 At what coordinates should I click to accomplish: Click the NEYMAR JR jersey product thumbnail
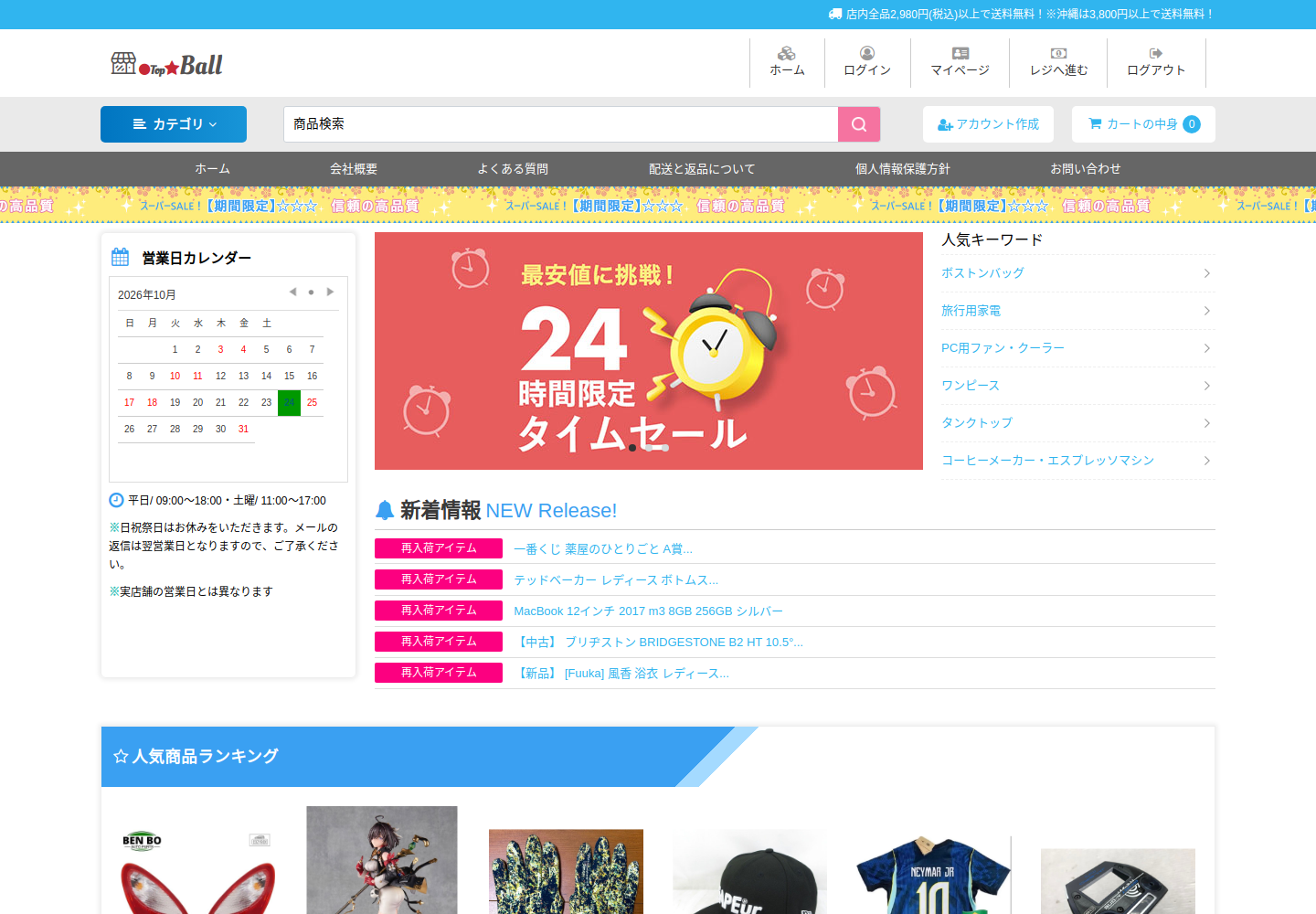coord(934,875)
